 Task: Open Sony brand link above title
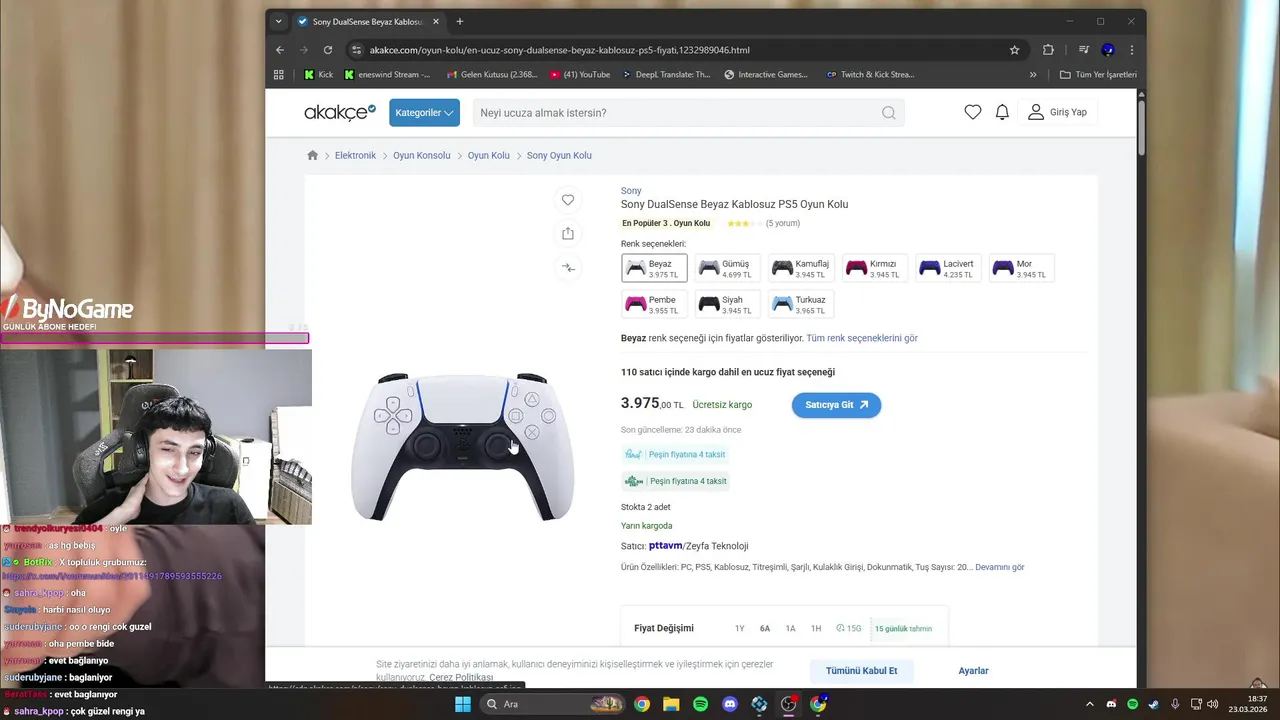631,191
